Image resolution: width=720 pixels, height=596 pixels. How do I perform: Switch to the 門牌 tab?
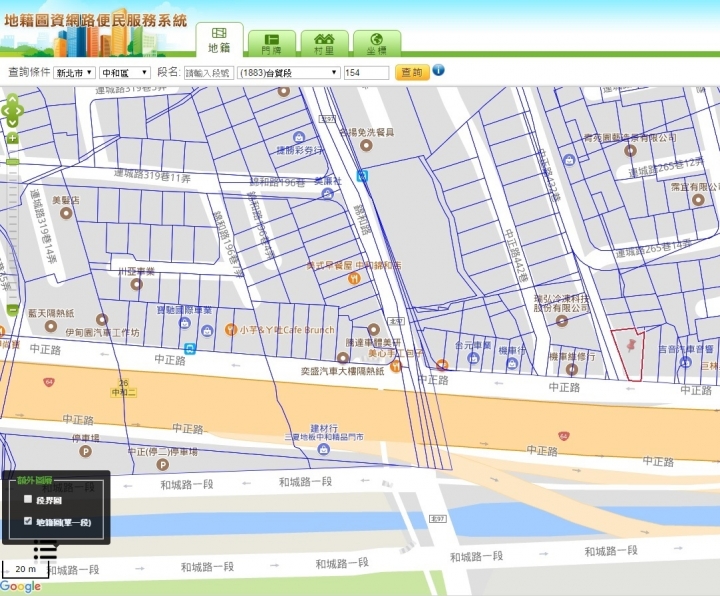coord(271,43)
